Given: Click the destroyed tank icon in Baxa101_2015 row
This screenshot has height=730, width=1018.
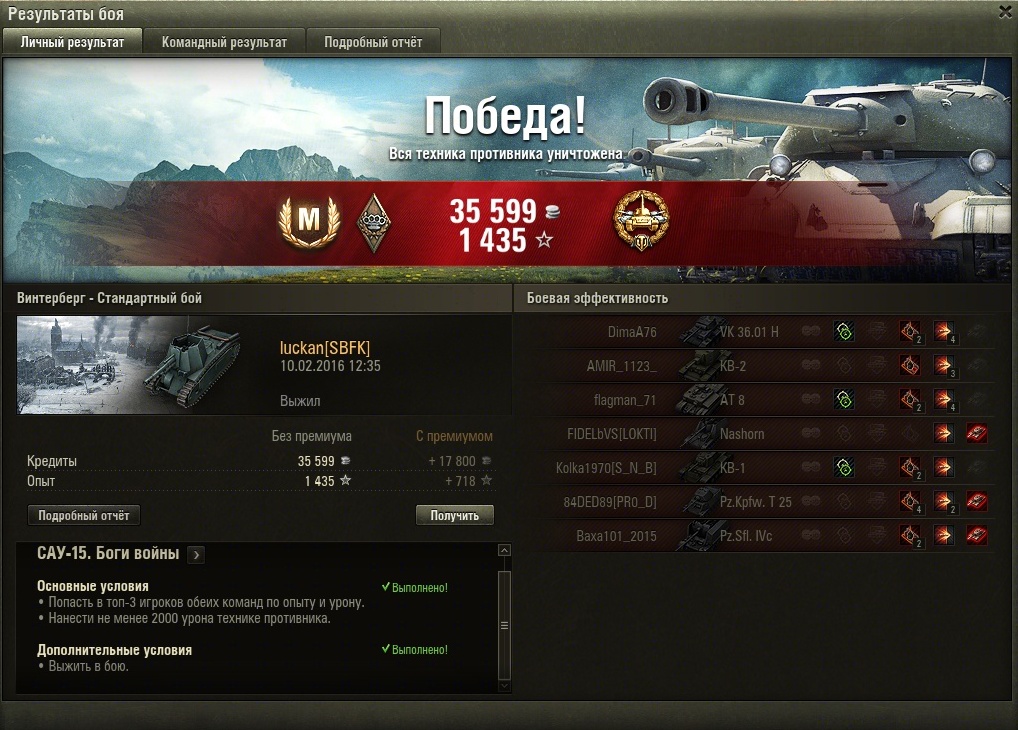Looking at the screenshot, I should pyautogui.click(x=976, y=535).
